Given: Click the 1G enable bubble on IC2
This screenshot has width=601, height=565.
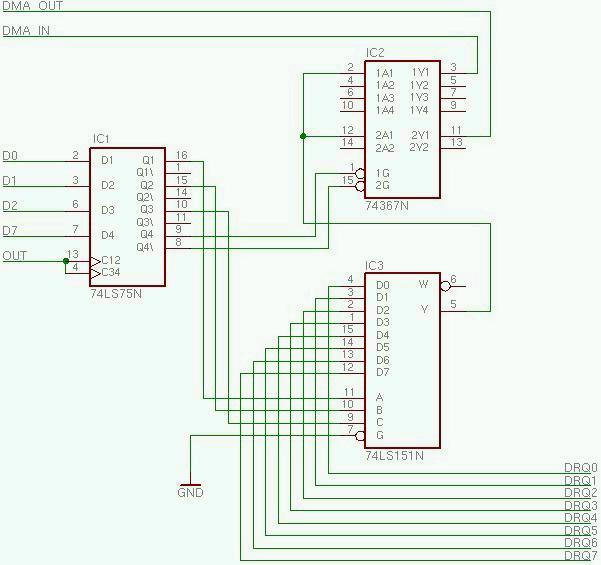Looking at the screenshot, I should tap(360, 173).
